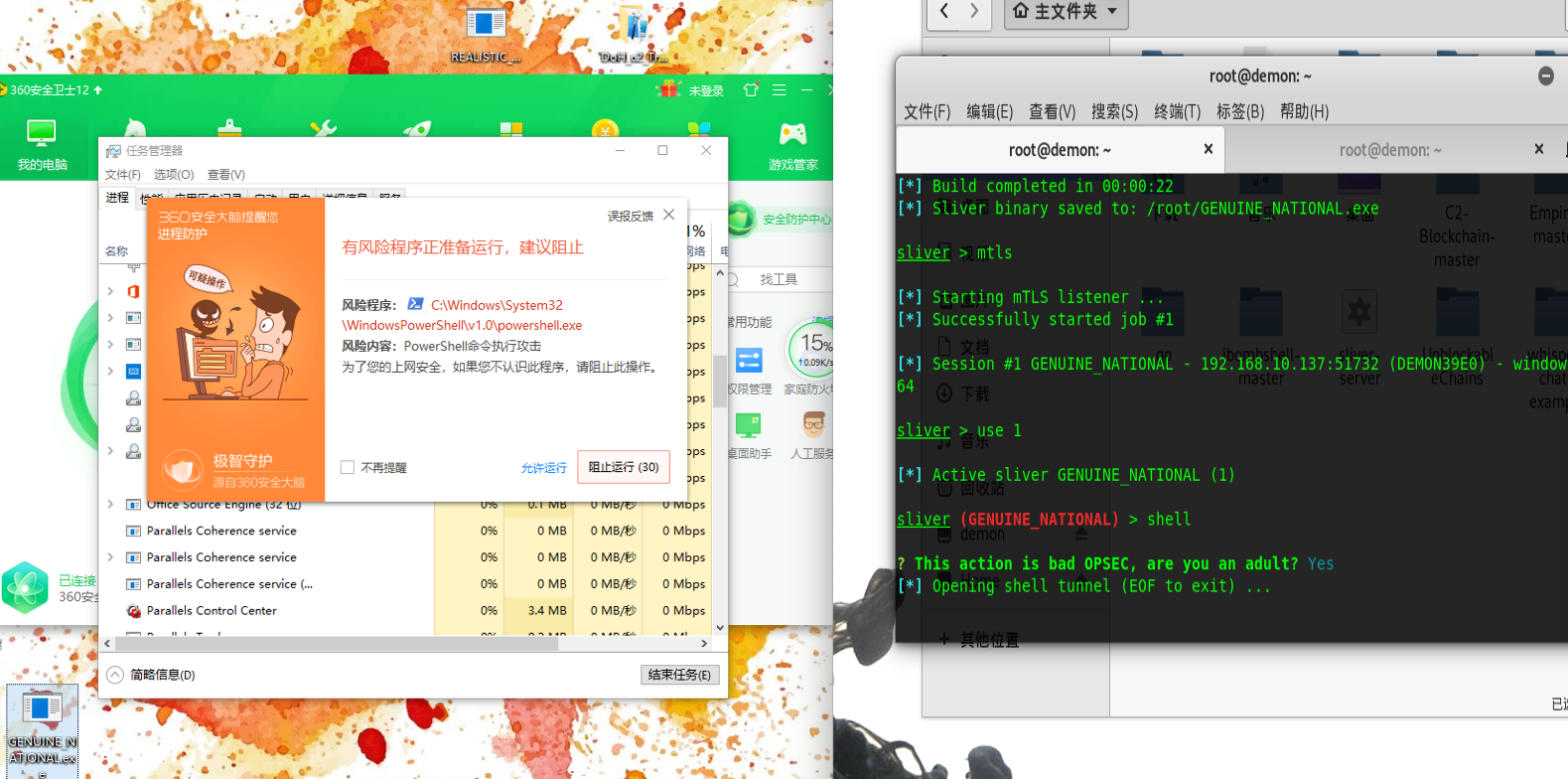The height and width of the screenshot is (779, 1568).
Task: Dismiss the 360 risk warning popup
Action: (669, 215)
